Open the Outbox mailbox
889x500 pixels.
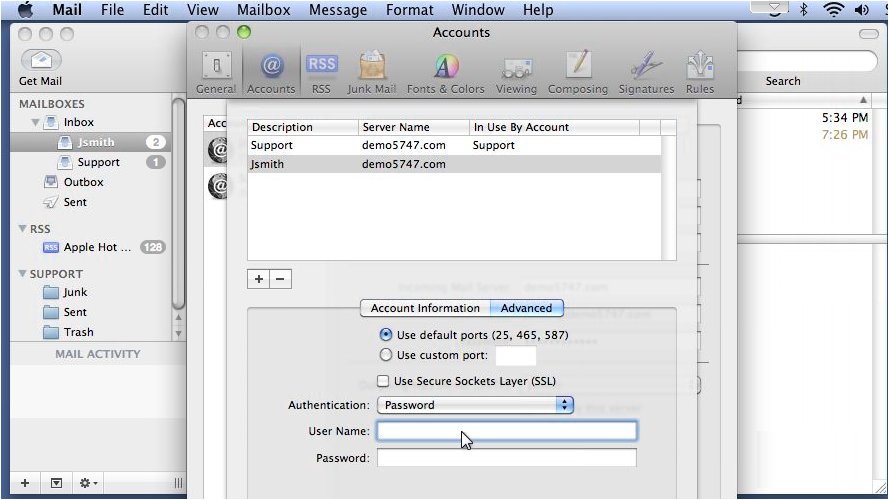(x=83, y=182)
